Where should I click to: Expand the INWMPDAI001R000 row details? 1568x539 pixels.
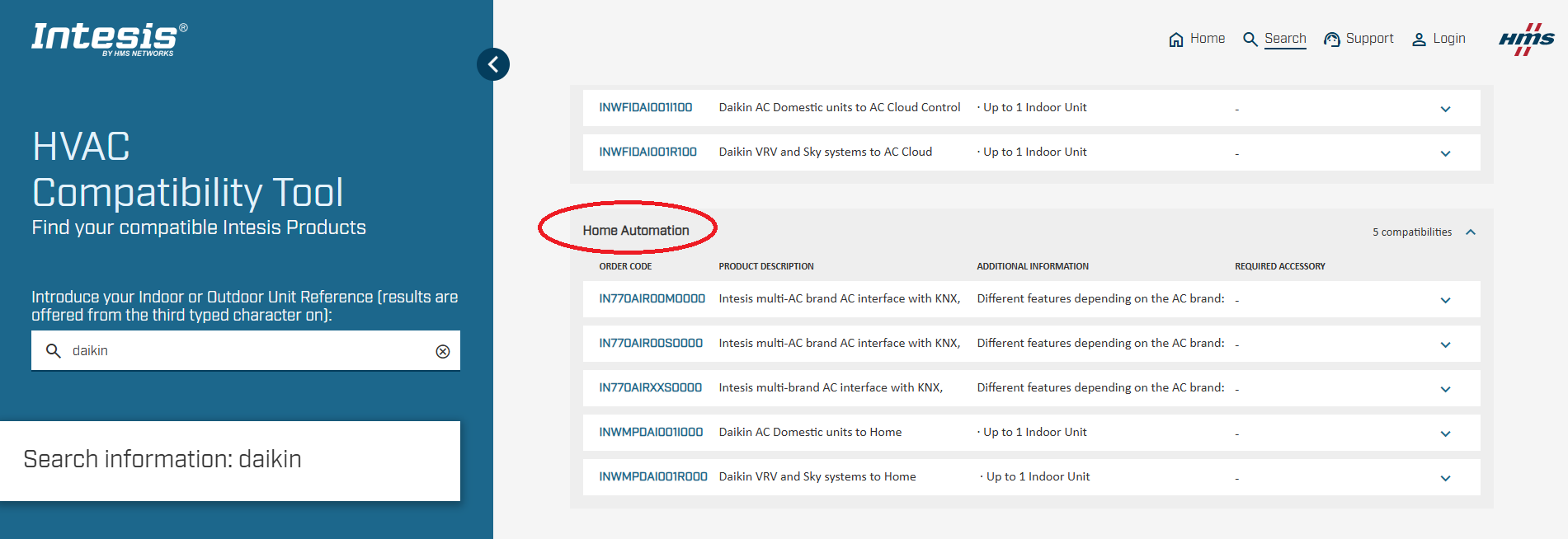click(x=1445, y=478)
